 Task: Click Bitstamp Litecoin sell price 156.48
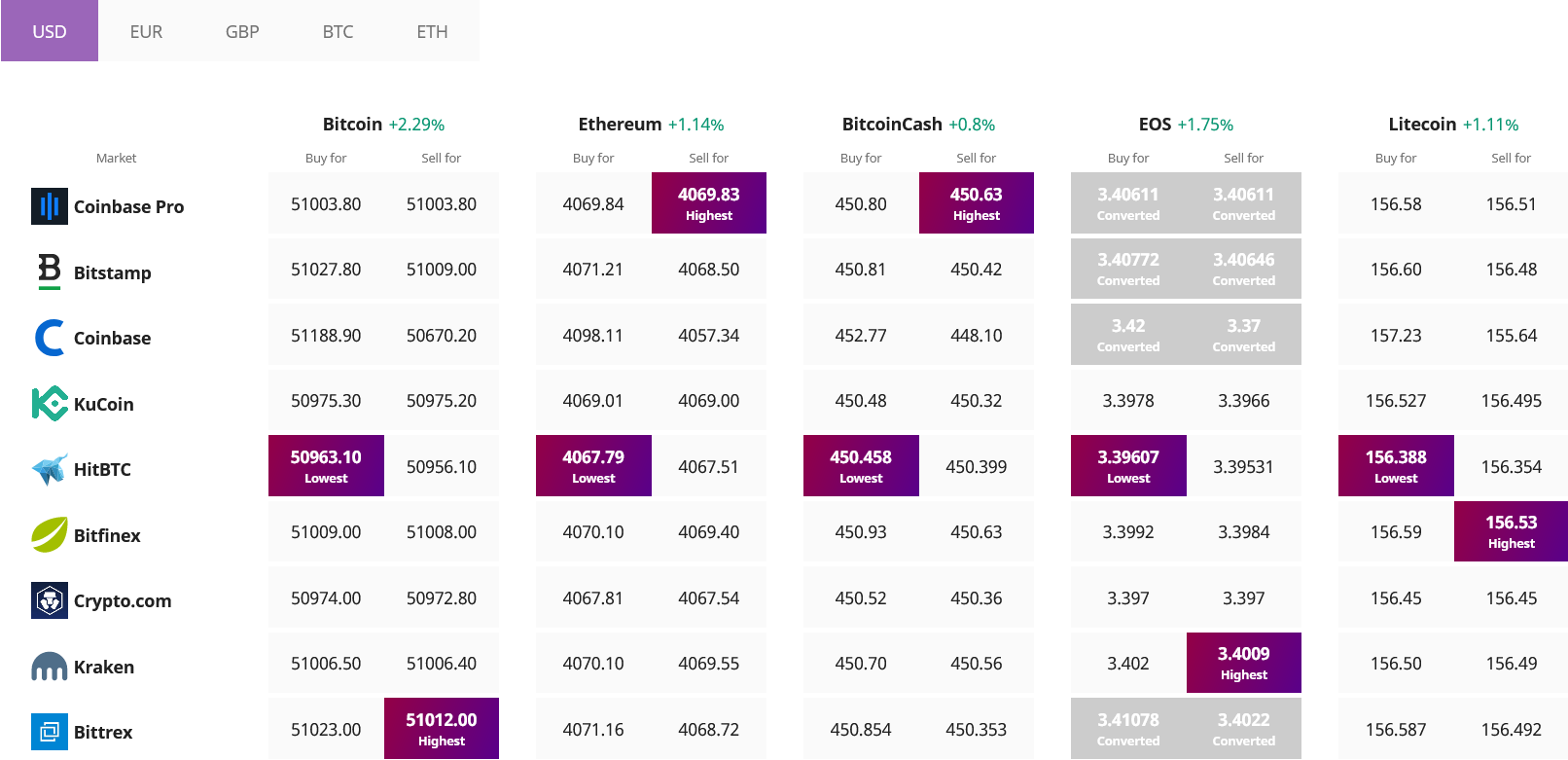click(1512, 269)
